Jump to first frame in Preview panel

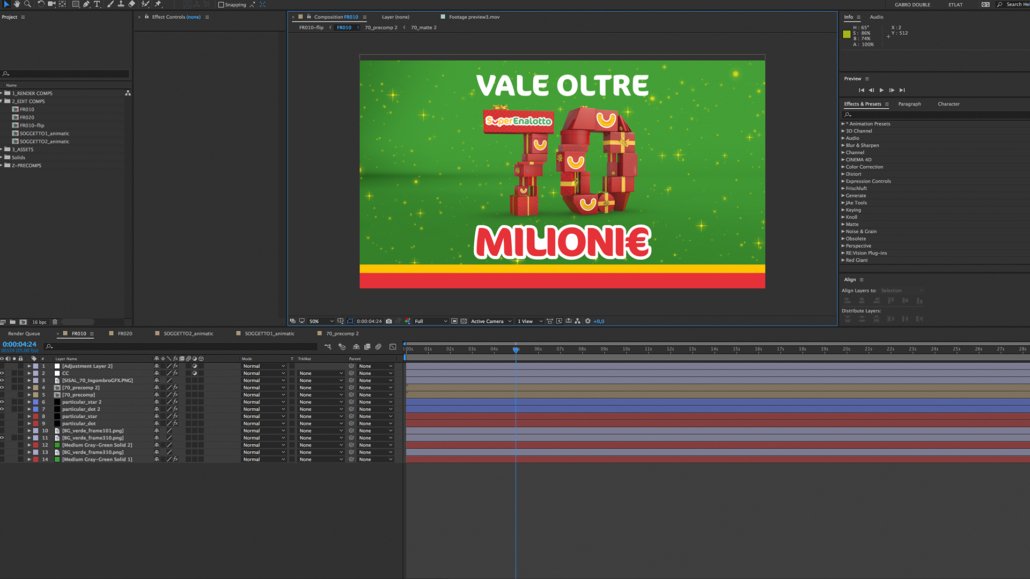tap(861, 90)
